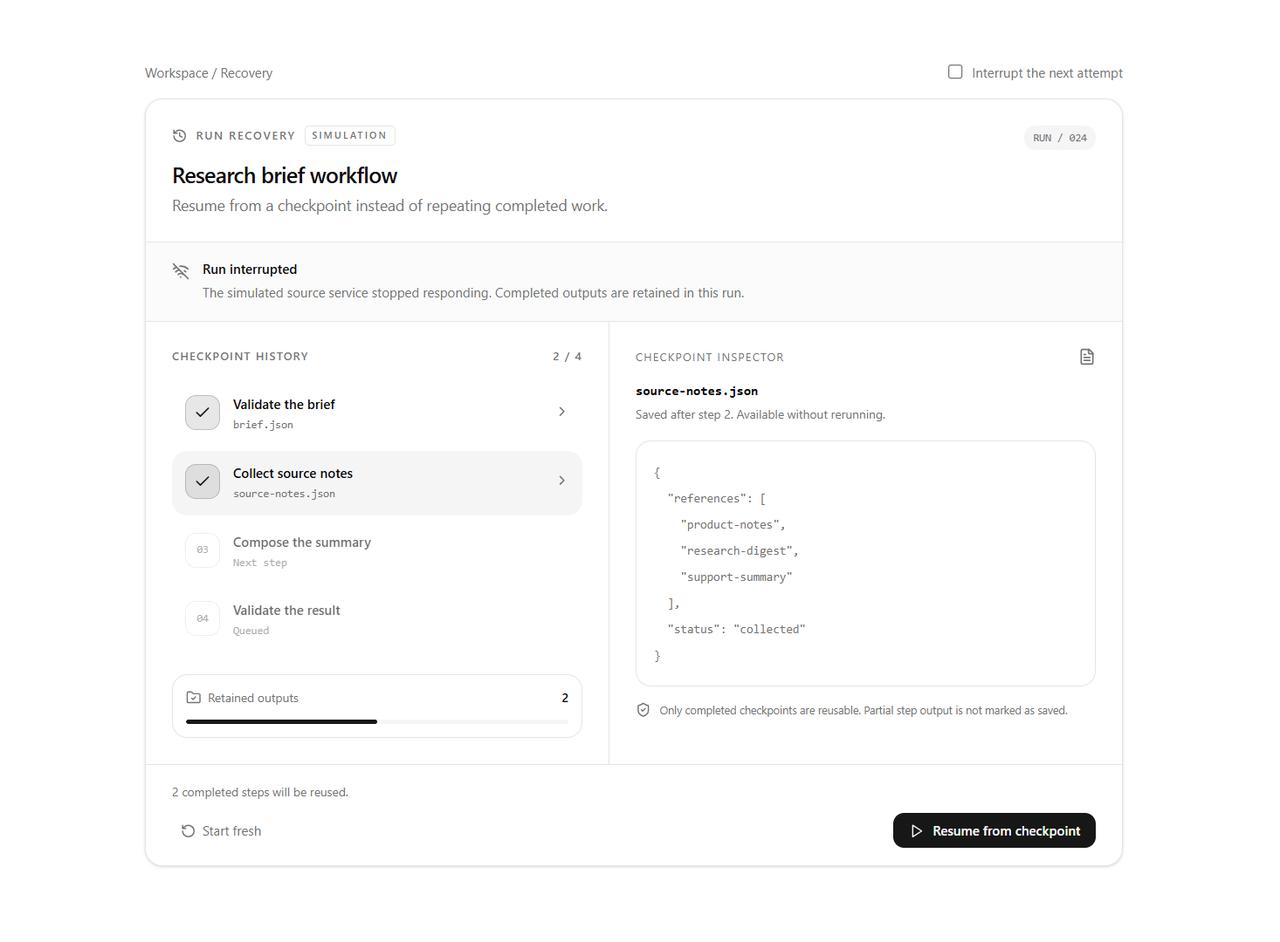Click the "Saved after step 2" description

760,414
